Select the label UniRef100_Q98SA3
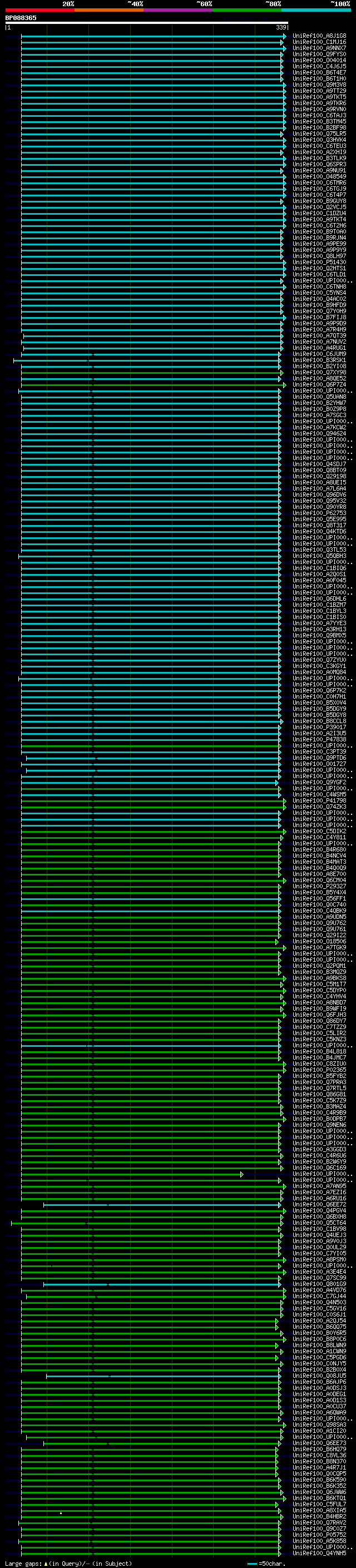 (319, 1425)
